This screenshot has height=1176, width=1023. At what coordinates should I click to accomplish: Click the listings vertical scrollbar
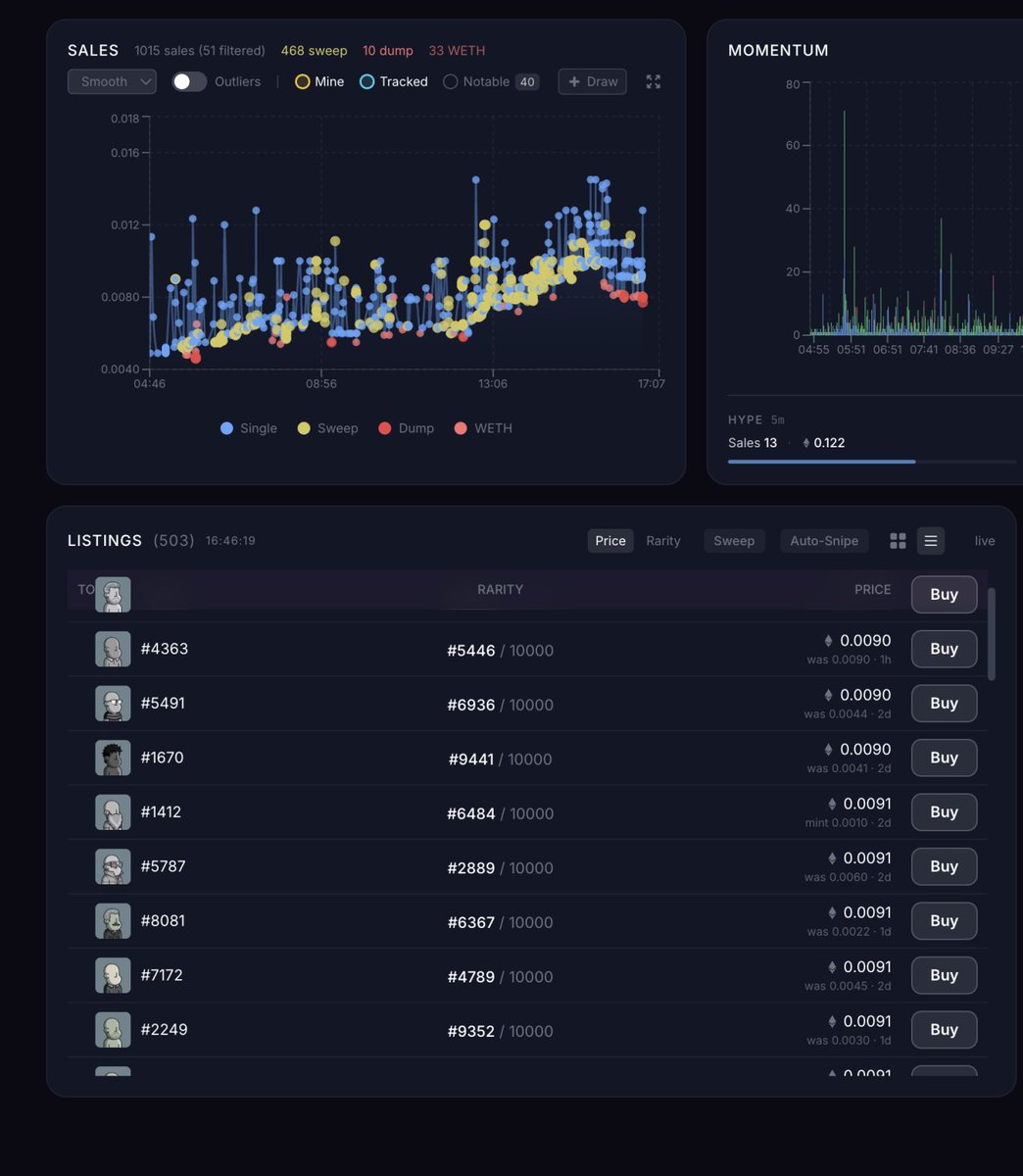tap(992, 634)
